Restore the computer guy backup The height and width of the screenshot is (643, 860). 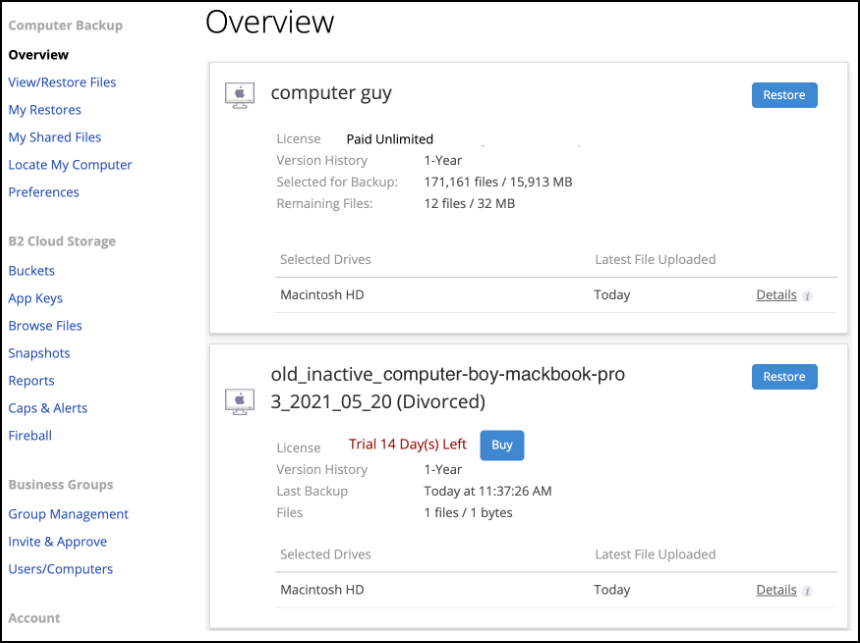pos(784,95)
